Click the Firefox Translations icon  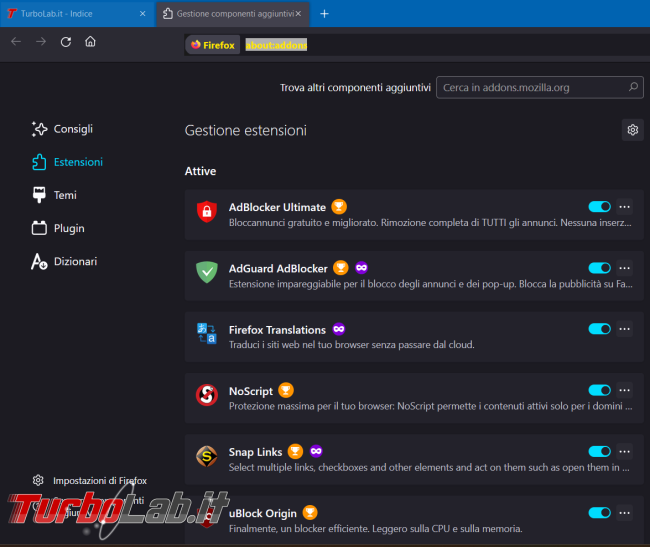pos(207,334)
